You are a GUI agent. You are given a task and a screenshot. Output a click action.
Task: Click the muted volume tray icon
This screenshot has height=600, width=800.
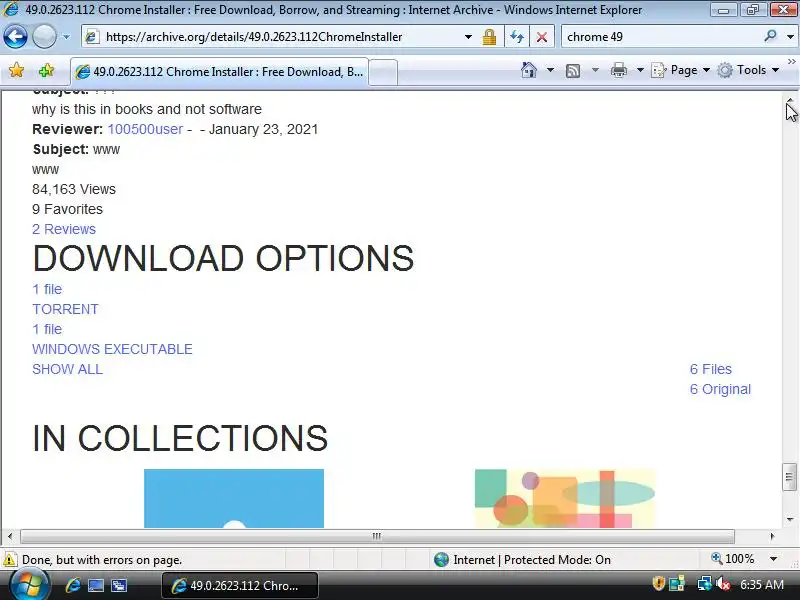pyautogui.click(x=723, y=584)
